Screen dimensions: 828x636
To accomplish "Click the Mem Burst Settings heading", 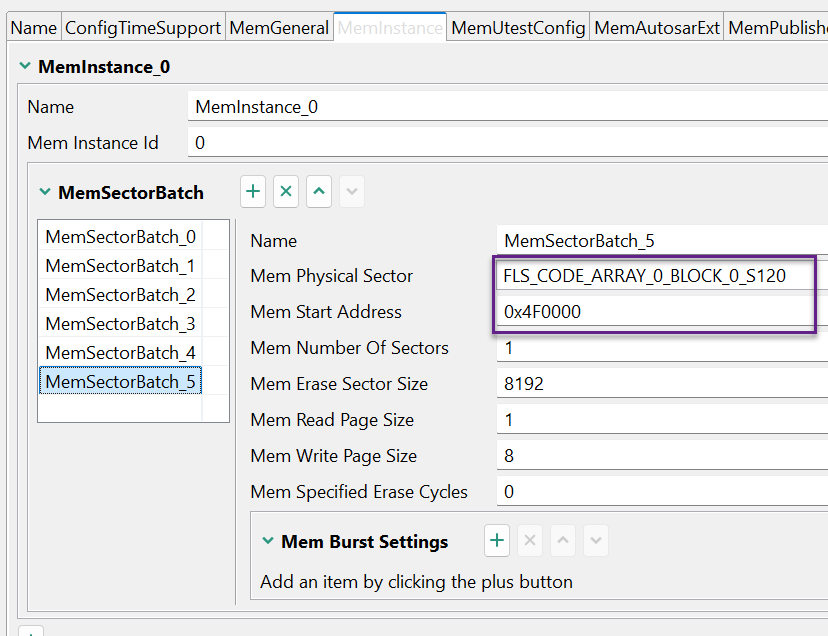I will tap(364, 541).
